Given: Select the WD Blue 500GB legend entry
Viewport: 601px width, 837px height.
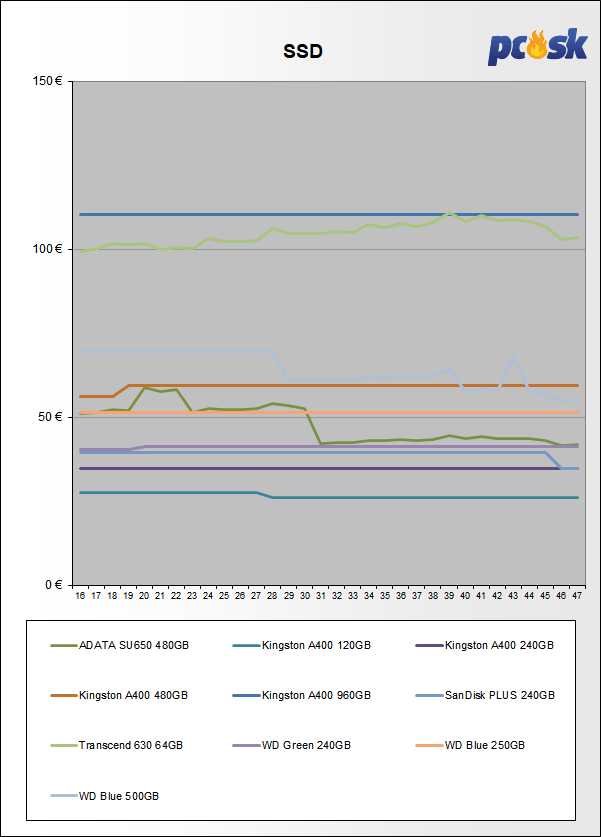Looking at the screenshot, I should (x=105, y=796).
